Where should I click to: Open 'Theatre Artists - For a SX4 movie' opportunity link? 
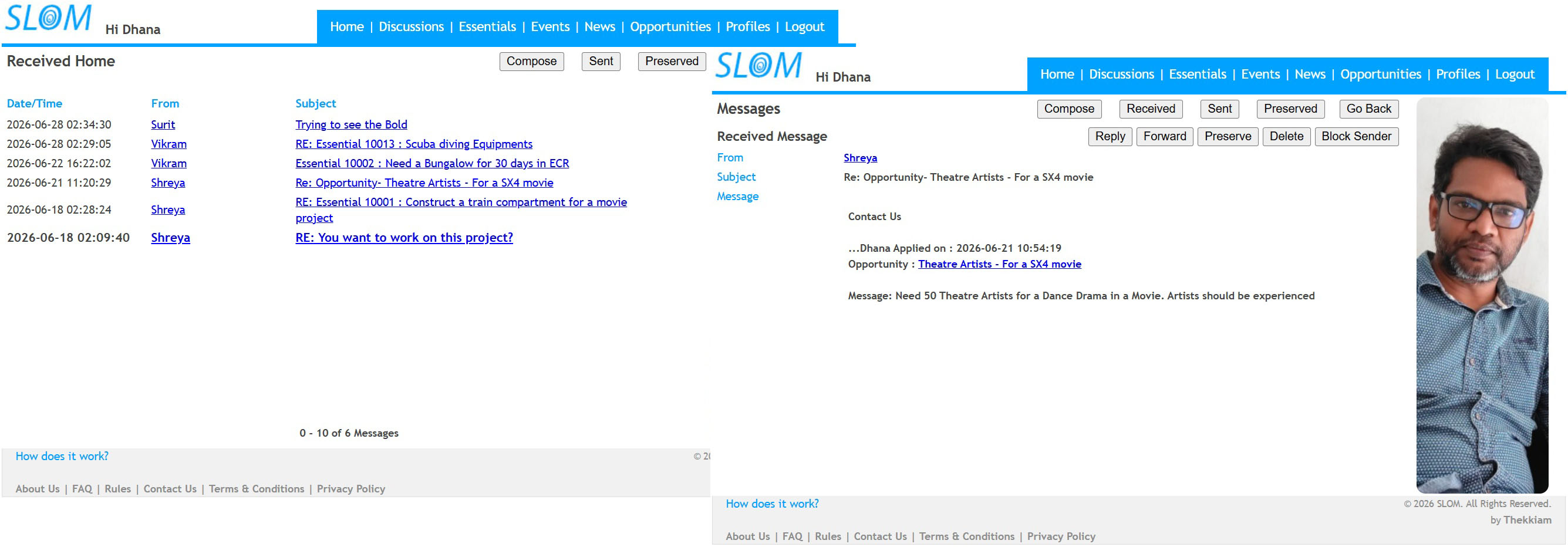1000,264
